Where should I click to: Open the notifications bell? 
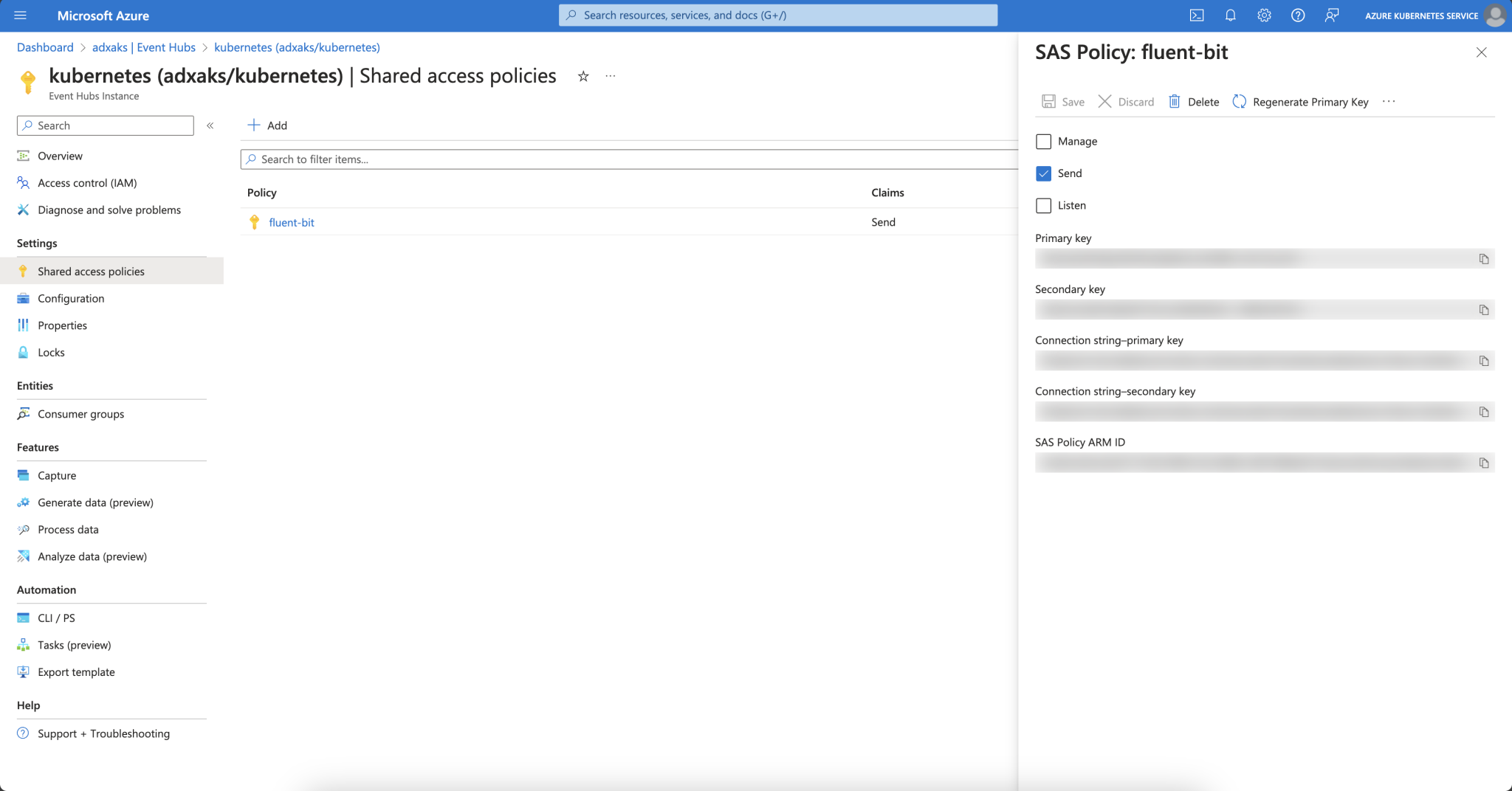[1230, 15]
